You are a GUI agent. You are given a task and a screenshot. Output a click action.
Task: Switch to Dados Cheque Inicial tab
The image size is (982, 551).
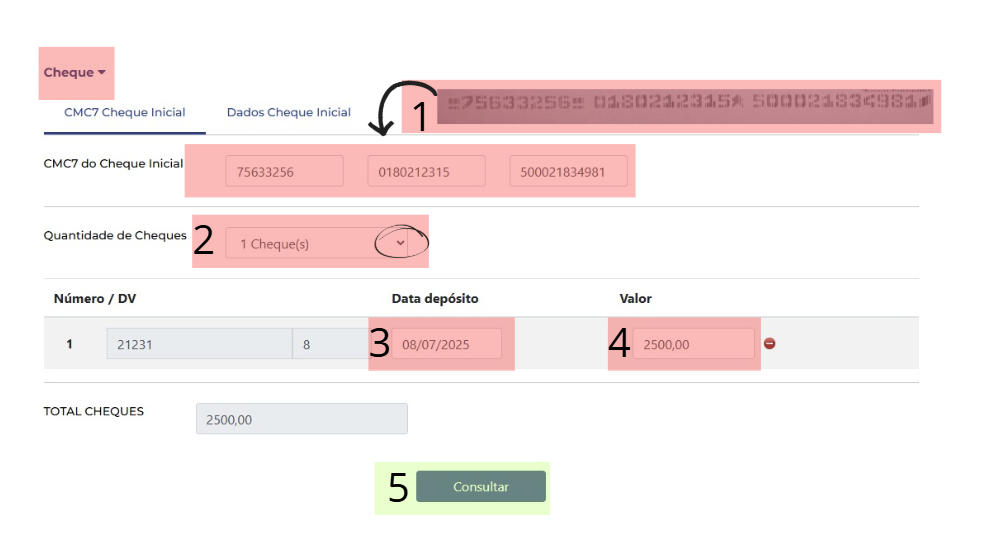click(289, 113)
